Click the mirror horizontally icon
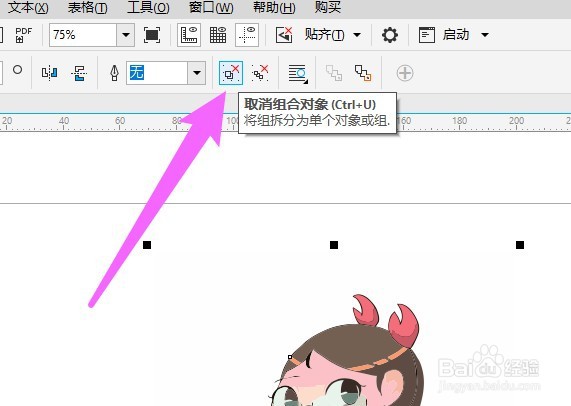Screen dimensions: 571x406 coord(50,73)
